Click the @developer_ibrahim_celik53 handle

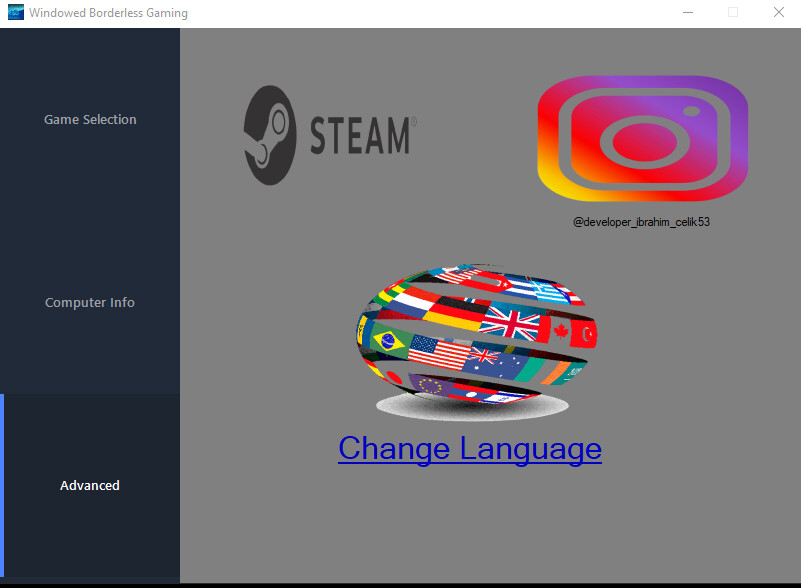pos(643,221)
